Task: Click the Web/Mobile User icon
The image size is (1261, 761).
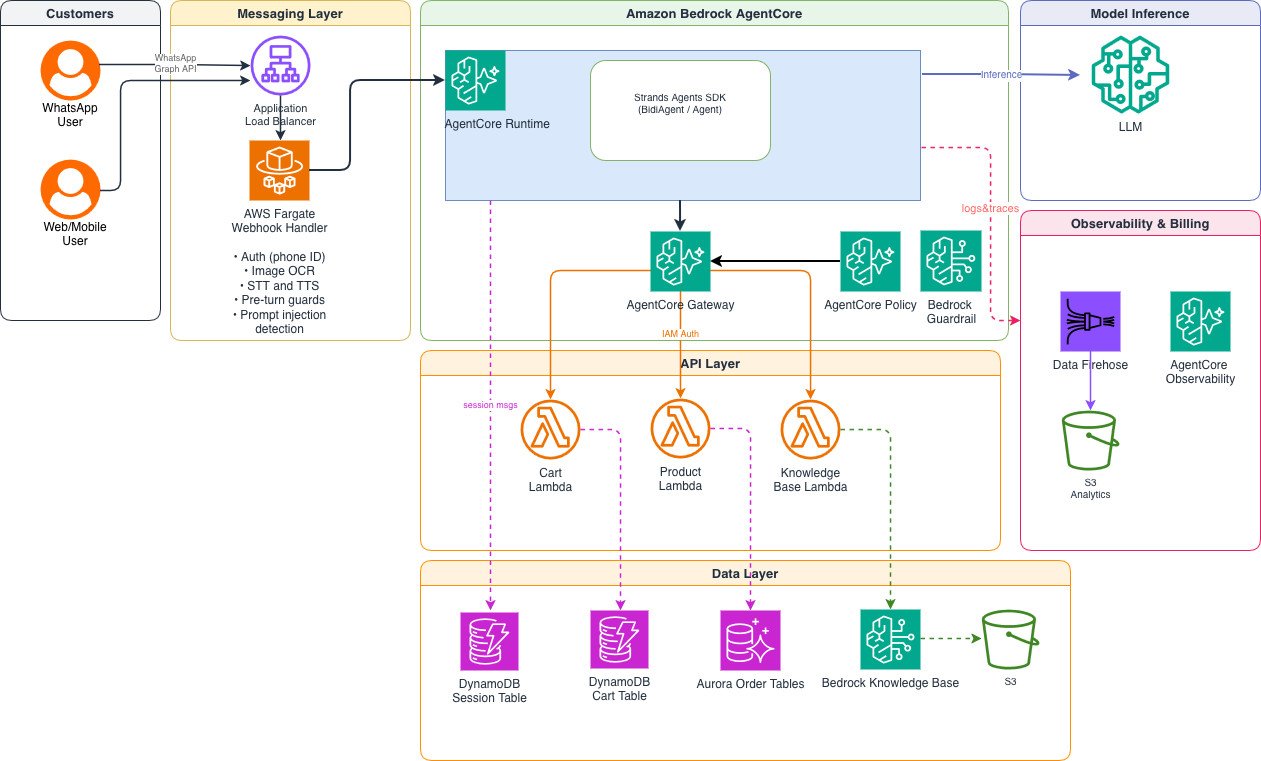Action: (x=70, y=190)
